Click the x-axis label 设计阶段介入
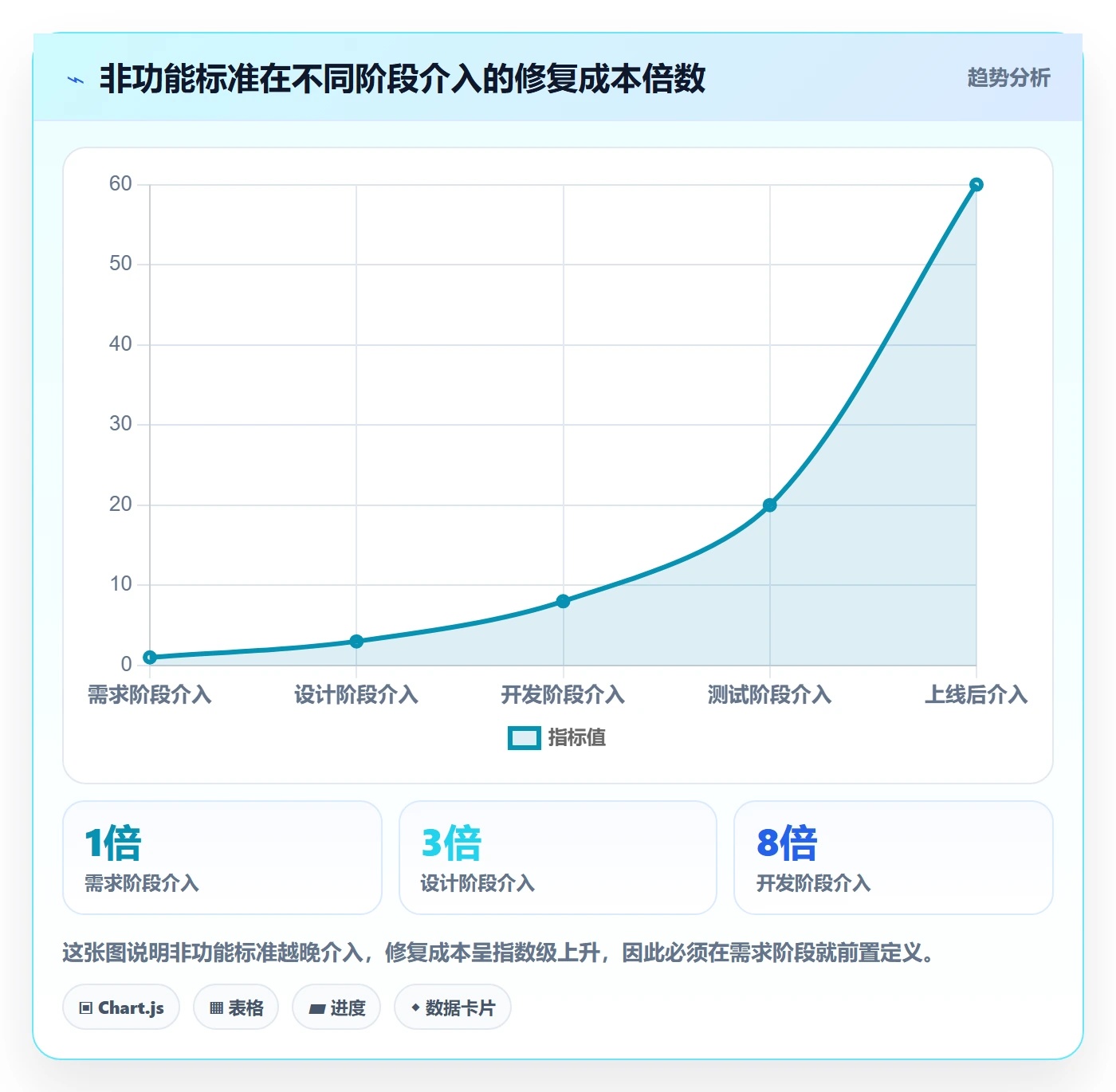The height and width of the screenshot is (1092, 1116). (356, 695)
